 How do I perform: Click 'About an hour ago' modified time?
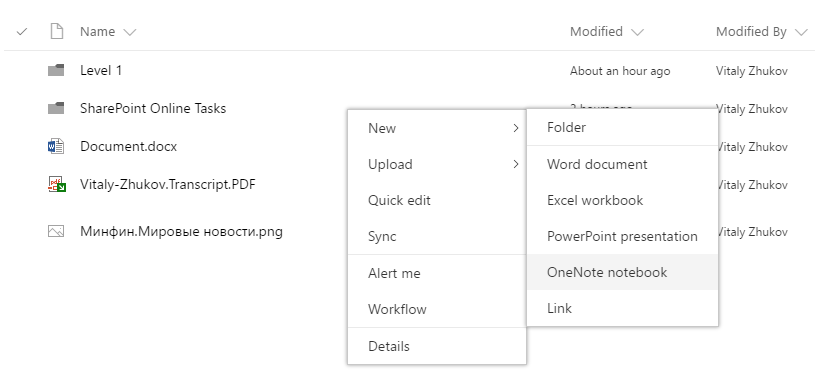point(620,71)
